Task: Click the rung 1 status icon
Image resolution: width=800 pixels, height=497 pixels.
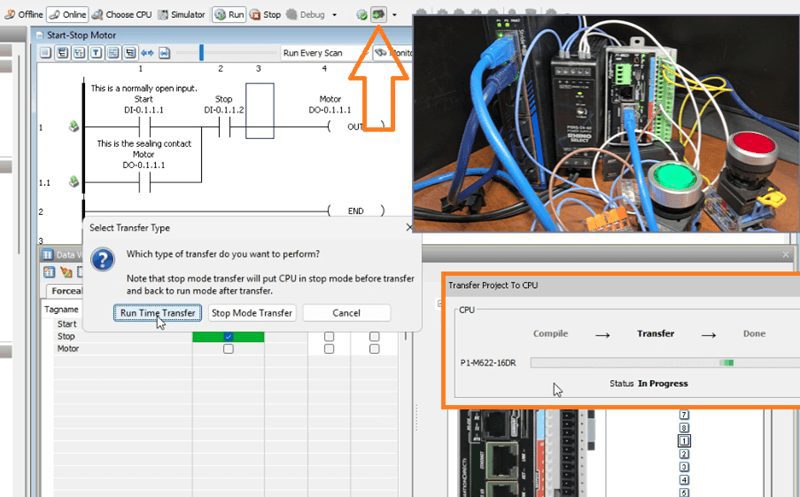Action: pos(73,128)
